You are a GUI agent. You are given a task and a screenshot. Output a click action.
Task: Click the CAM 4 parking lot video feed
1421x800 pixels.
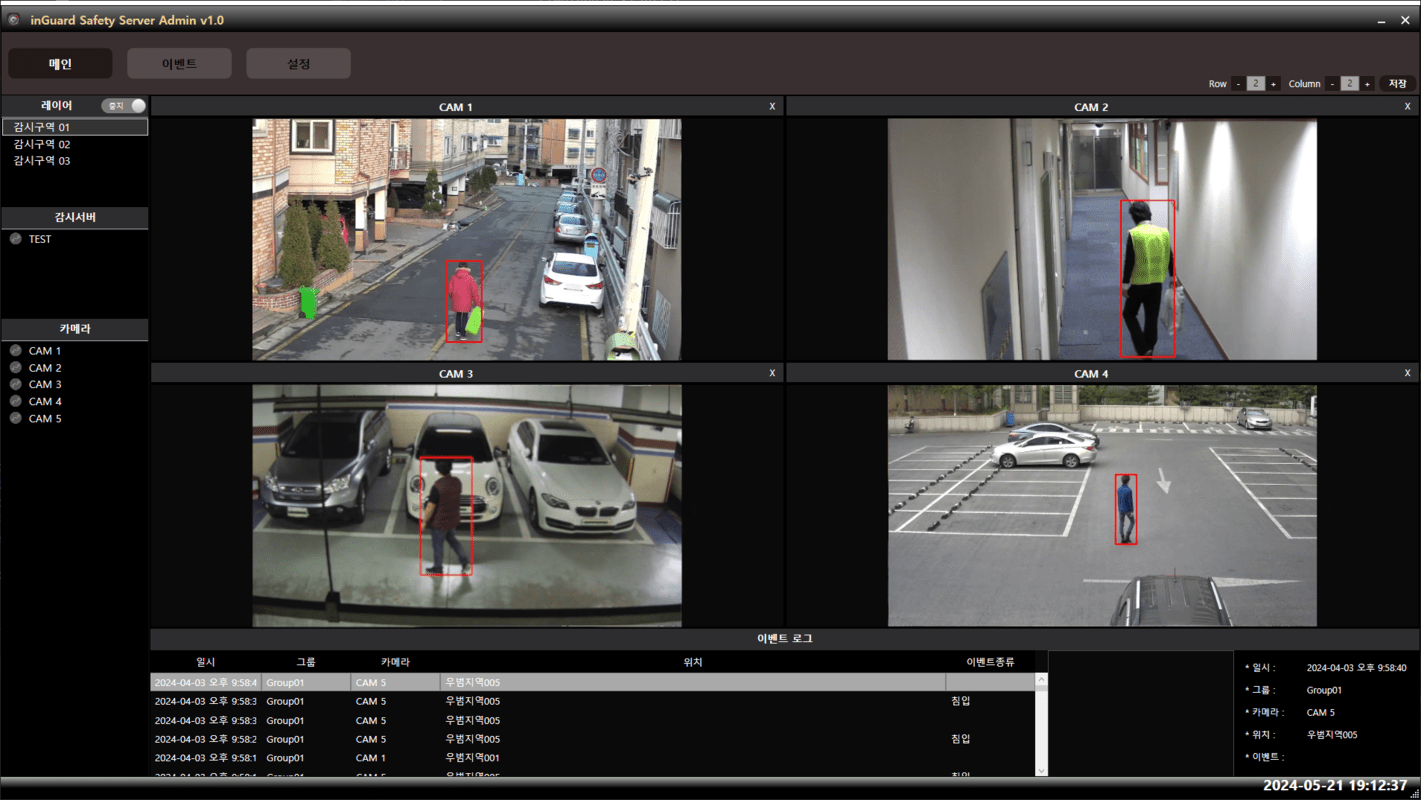point(1102,506)
